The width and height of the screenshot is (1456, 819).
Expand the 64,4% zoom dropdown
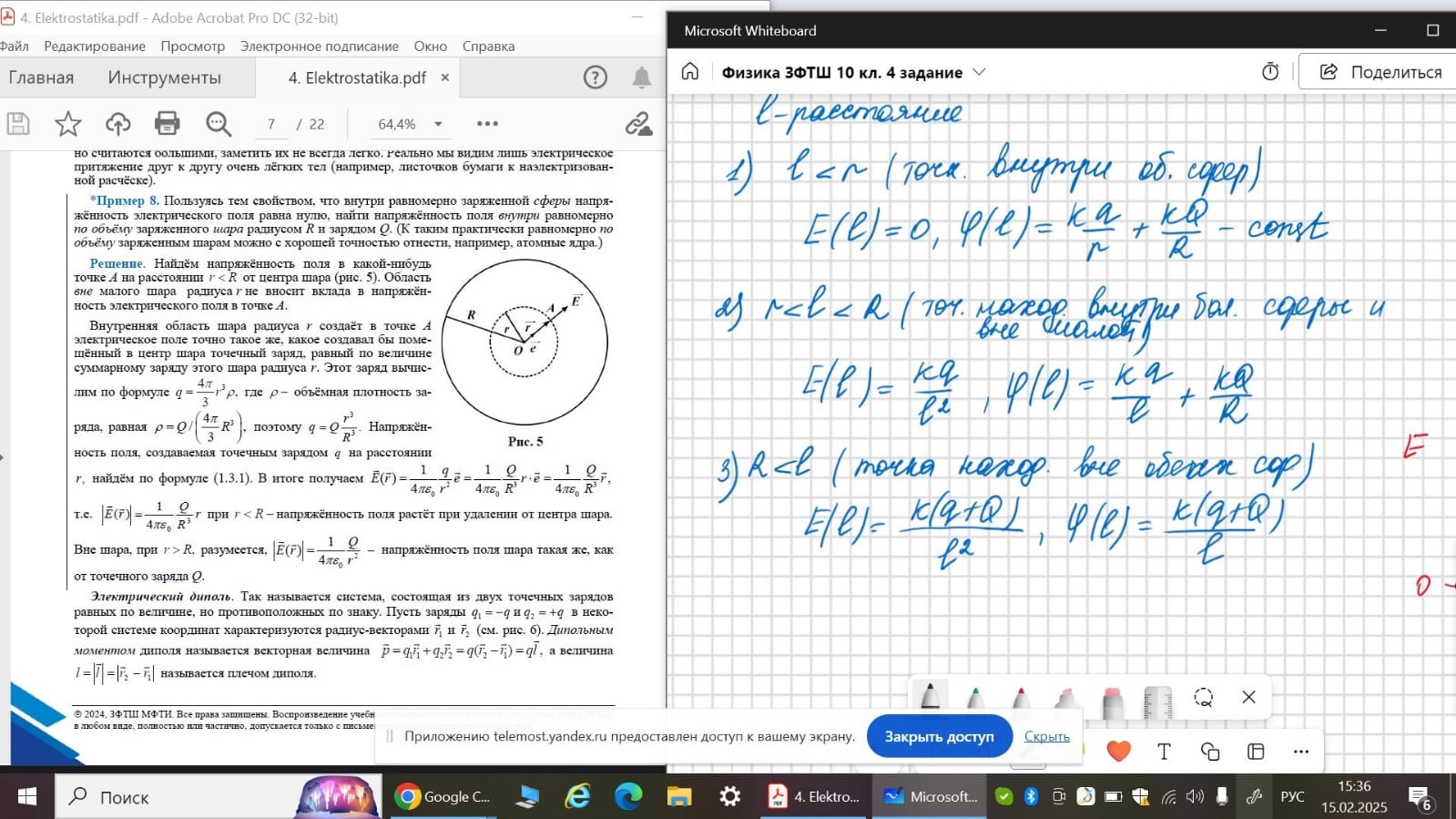pos(438,124)
